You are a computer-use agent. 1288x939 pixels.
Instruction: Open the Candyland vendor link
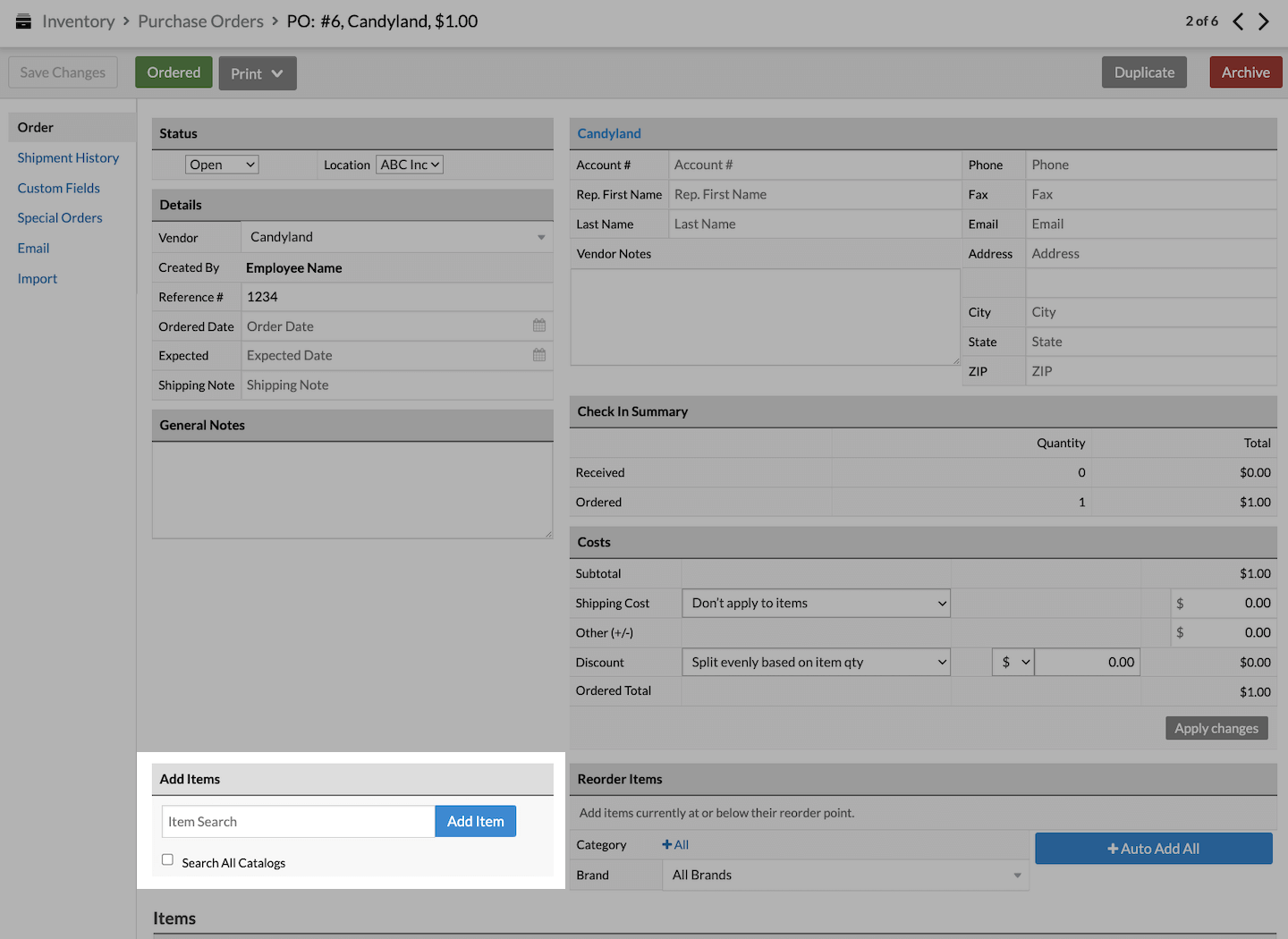pos(609,133)
